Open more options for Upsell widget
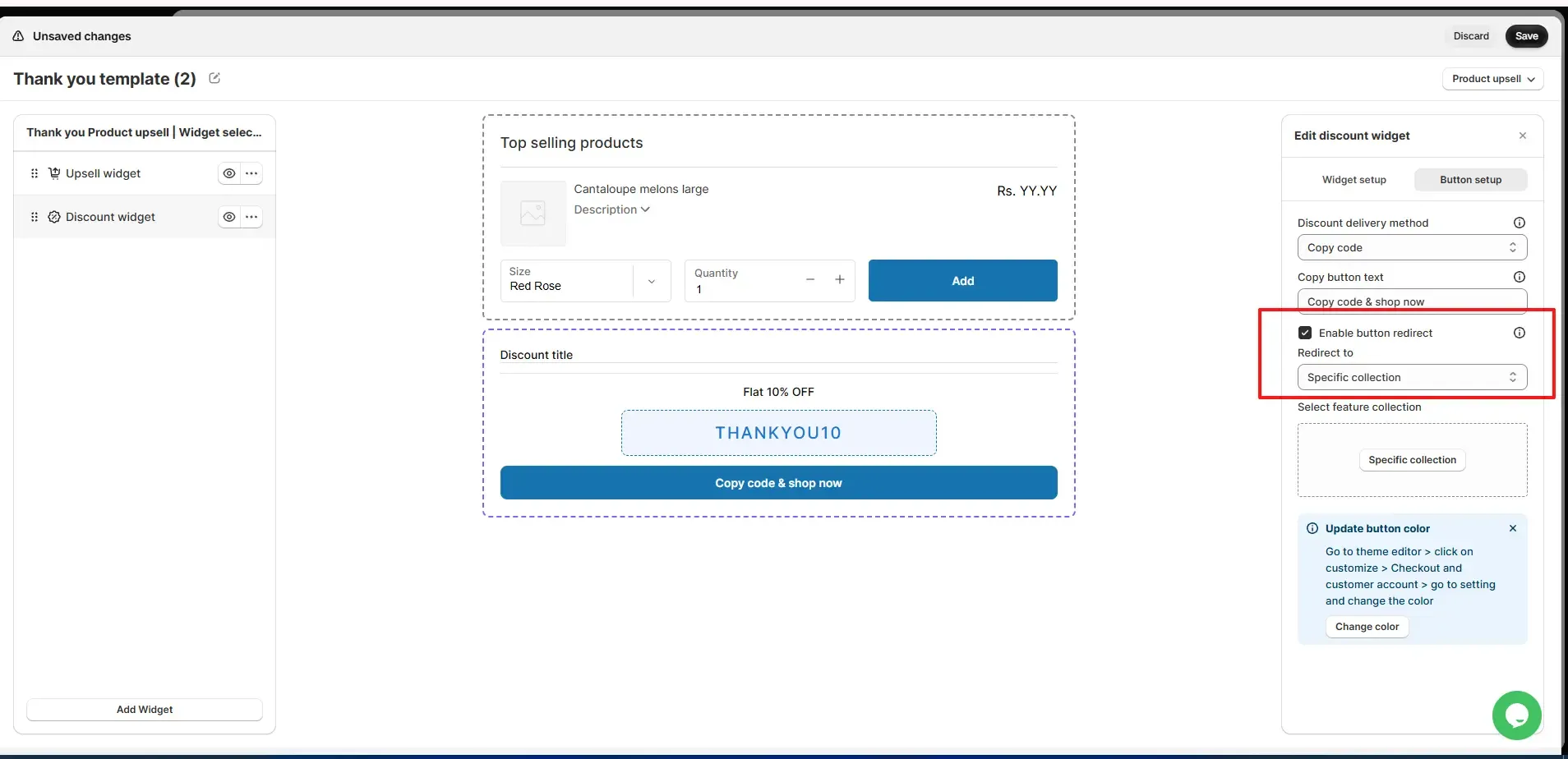This screenshot has width=1568, height=759. click(x=251, y=173)
